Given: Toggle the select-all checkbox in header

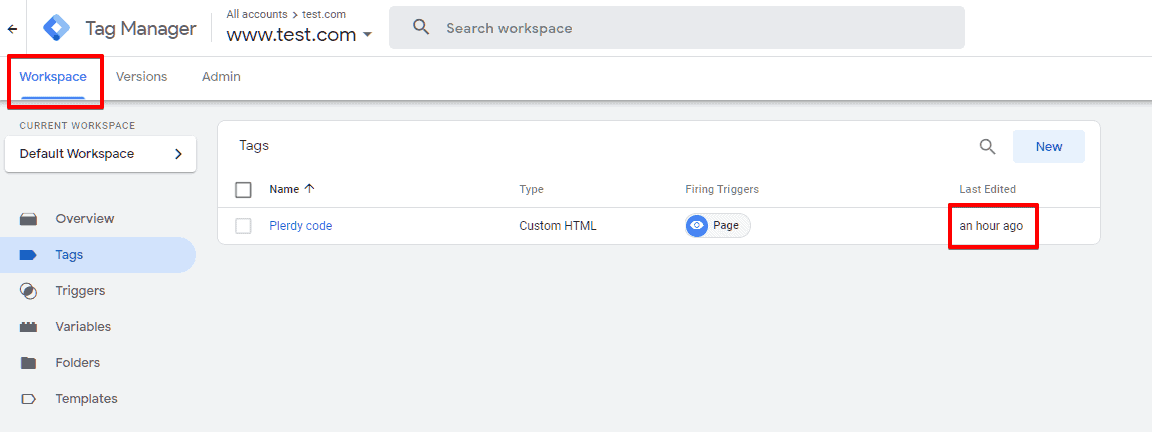Looking at the screenshot, I should point(243,190).
